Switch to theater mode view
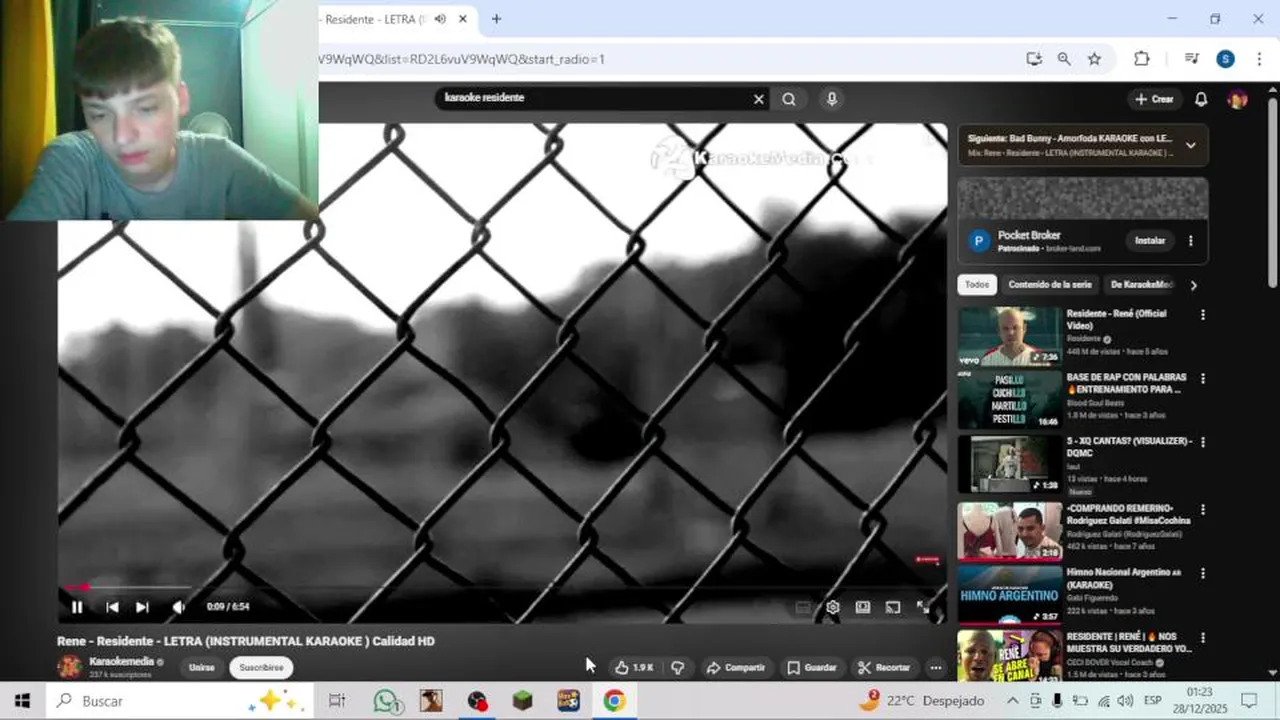Image resolution: width=1280 pixels, height=720 pixels. click(x=862, y=607)
